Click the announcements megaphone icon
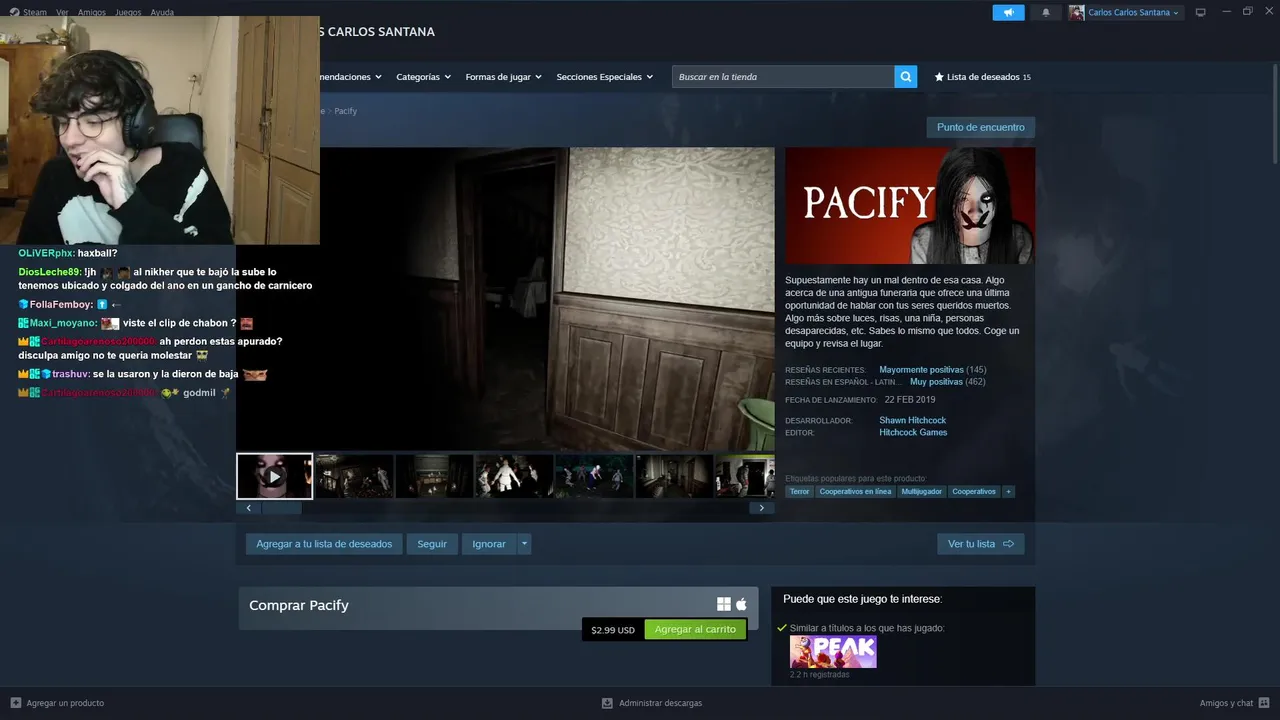The width and height of the screenshot is (1280, 720). pyautogui.click(x=1008, y=12)
